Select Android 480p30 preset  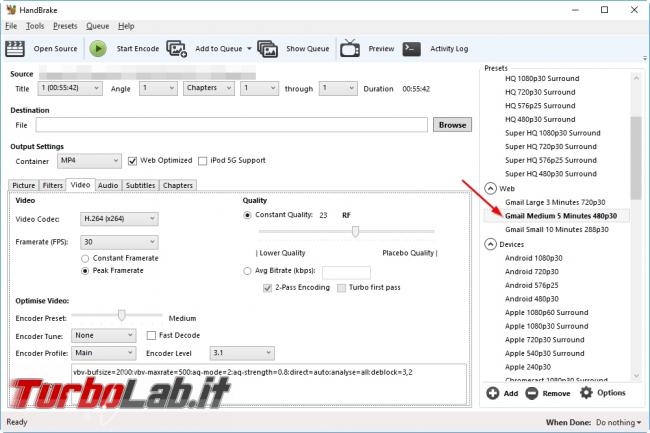point(531,299)
